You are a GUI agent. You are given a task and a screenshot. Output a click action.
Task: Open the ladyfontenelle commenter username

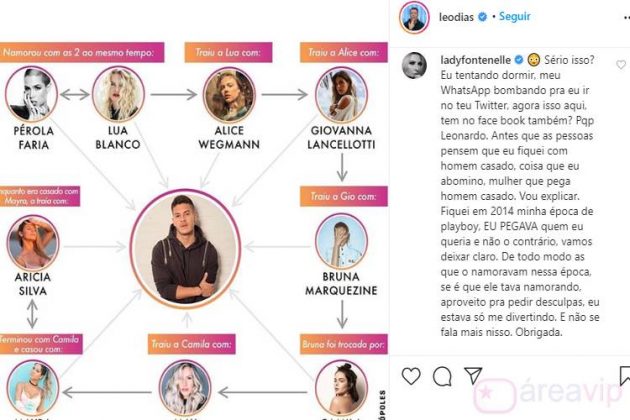tap(476, 60)
